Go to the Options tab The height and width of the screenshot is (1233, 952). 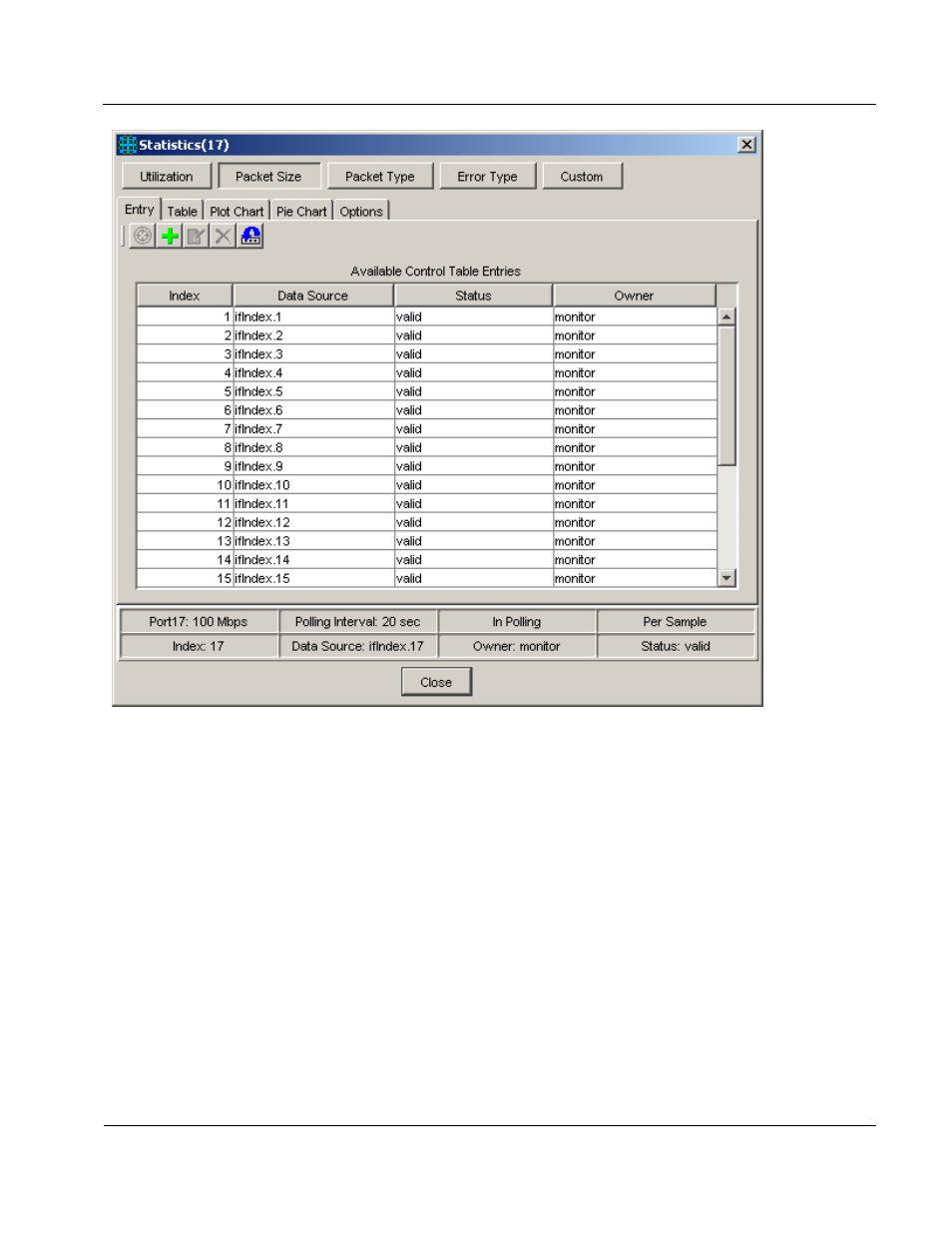click(361, 212)
